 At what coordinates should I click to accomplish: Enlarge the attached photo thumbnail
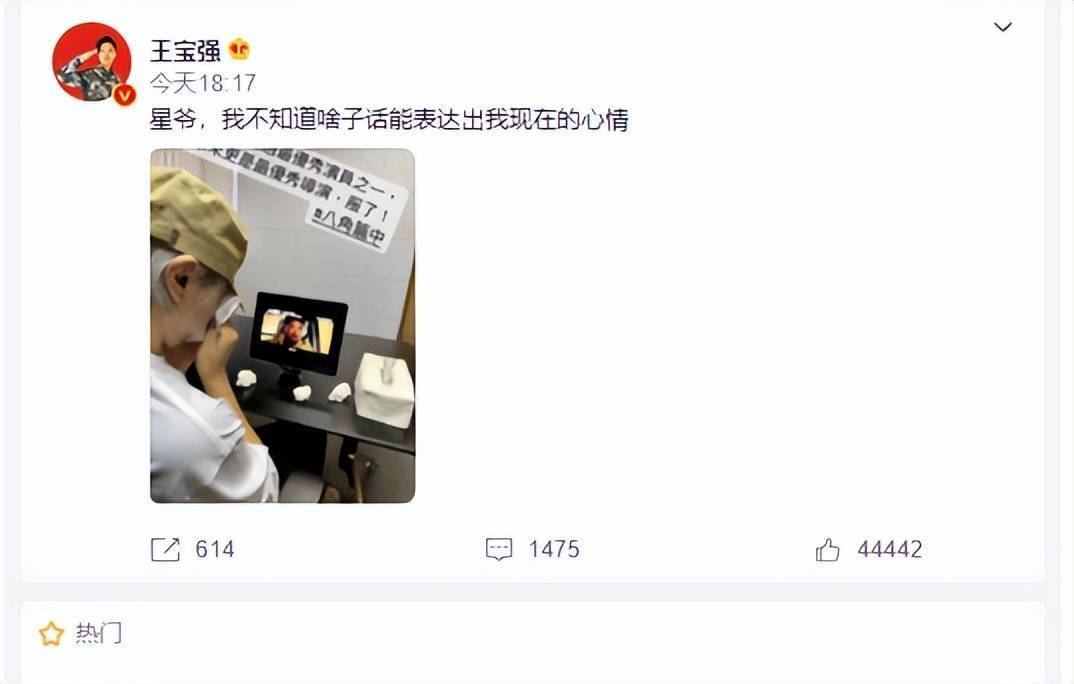(x=282, y=326)
